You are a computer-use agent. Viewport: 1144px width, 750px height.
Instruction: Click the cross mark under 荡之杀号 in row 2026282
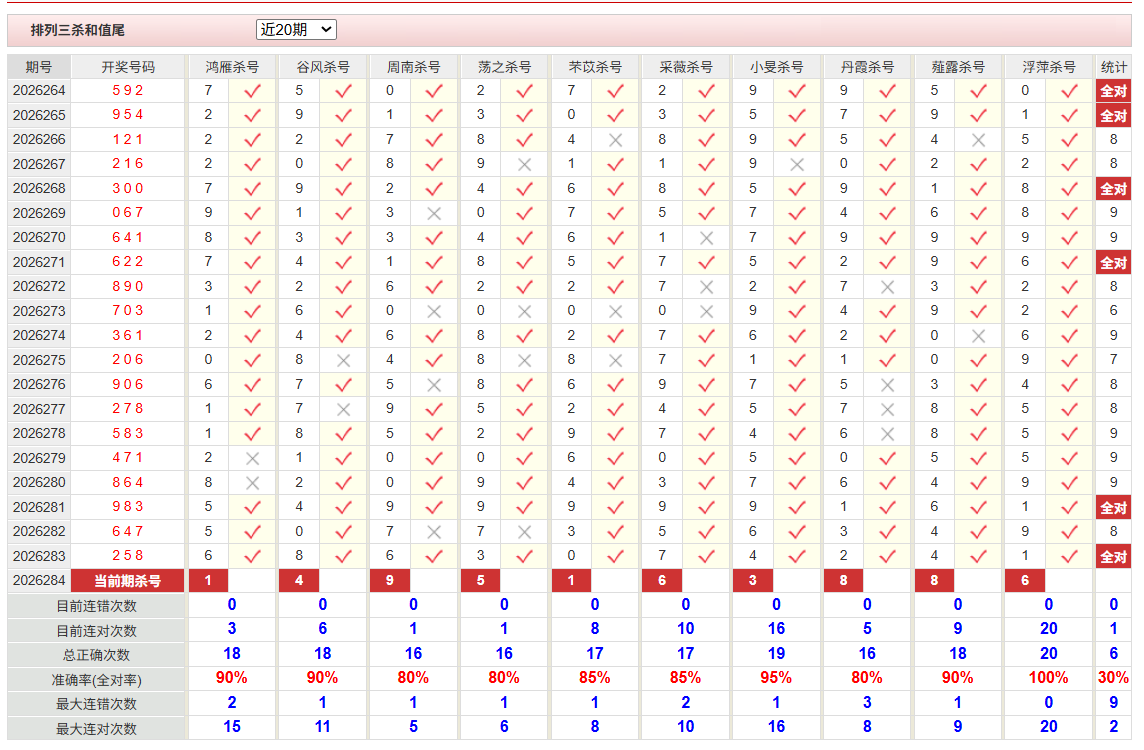525,533
